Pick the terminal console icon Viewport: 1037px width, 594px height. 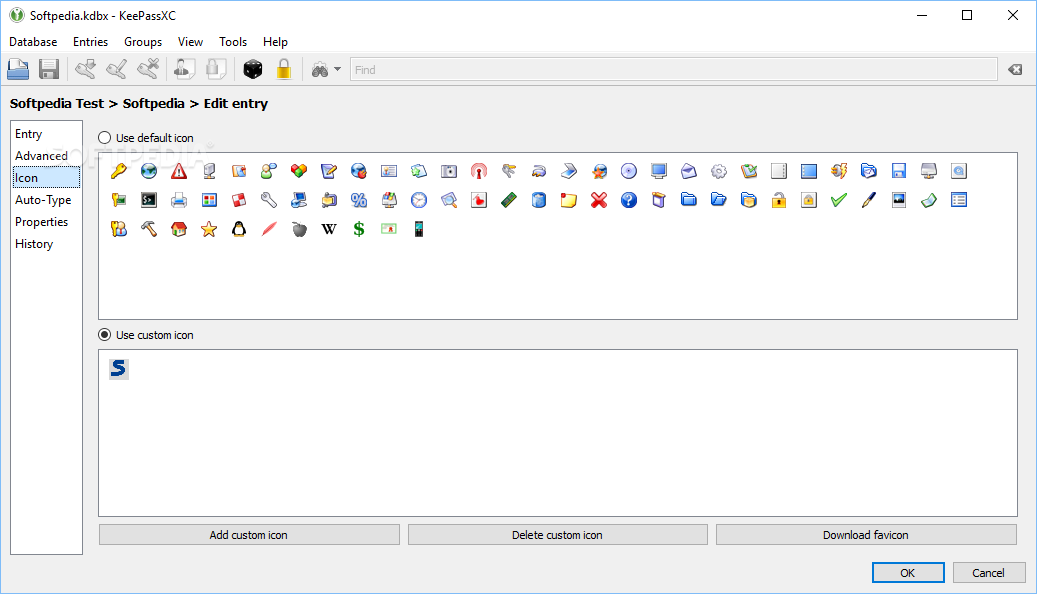click(x=149, y=200)
